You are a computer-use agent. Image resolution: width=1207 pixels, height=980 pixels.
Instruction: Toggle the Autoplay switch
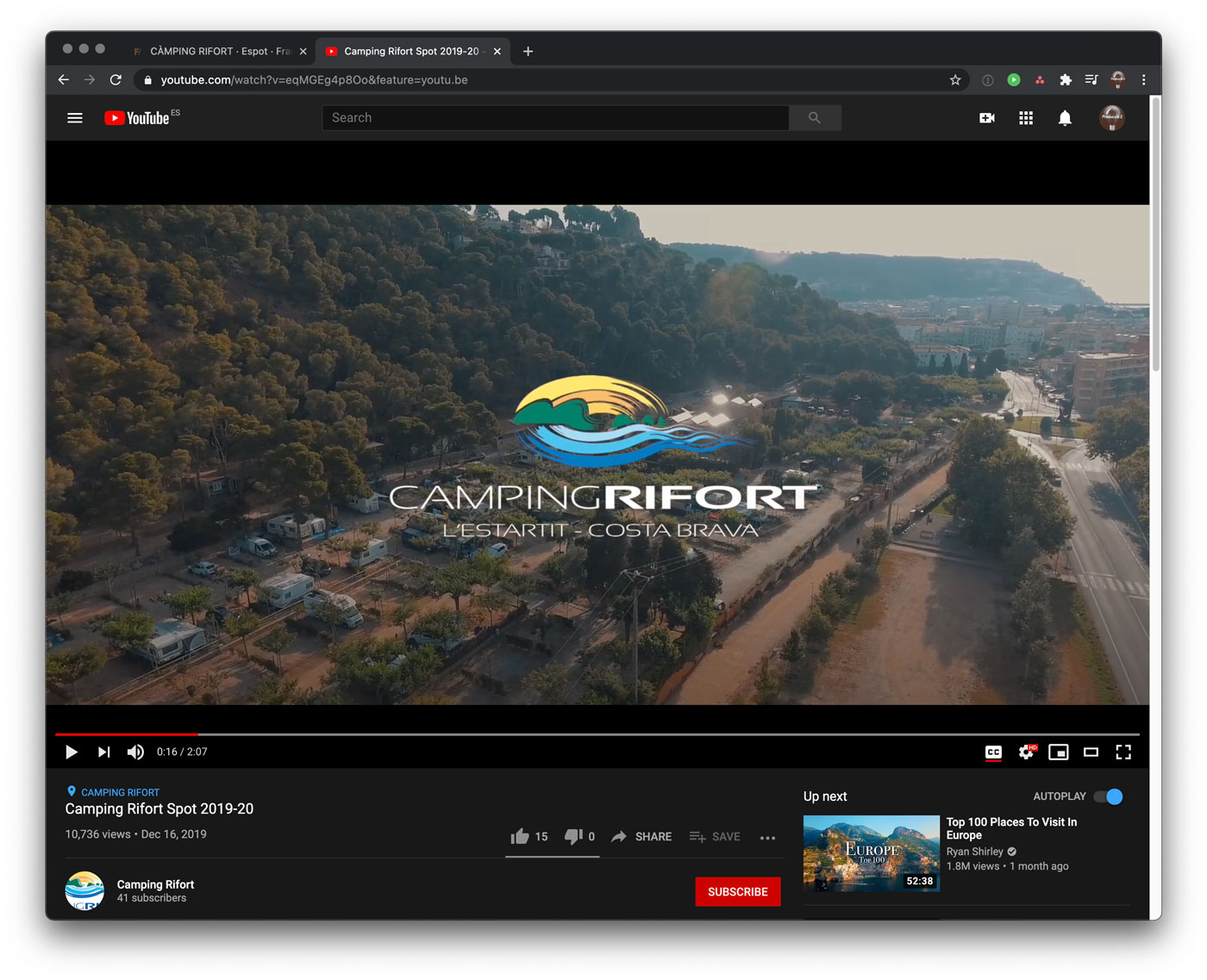(1109, 796)
